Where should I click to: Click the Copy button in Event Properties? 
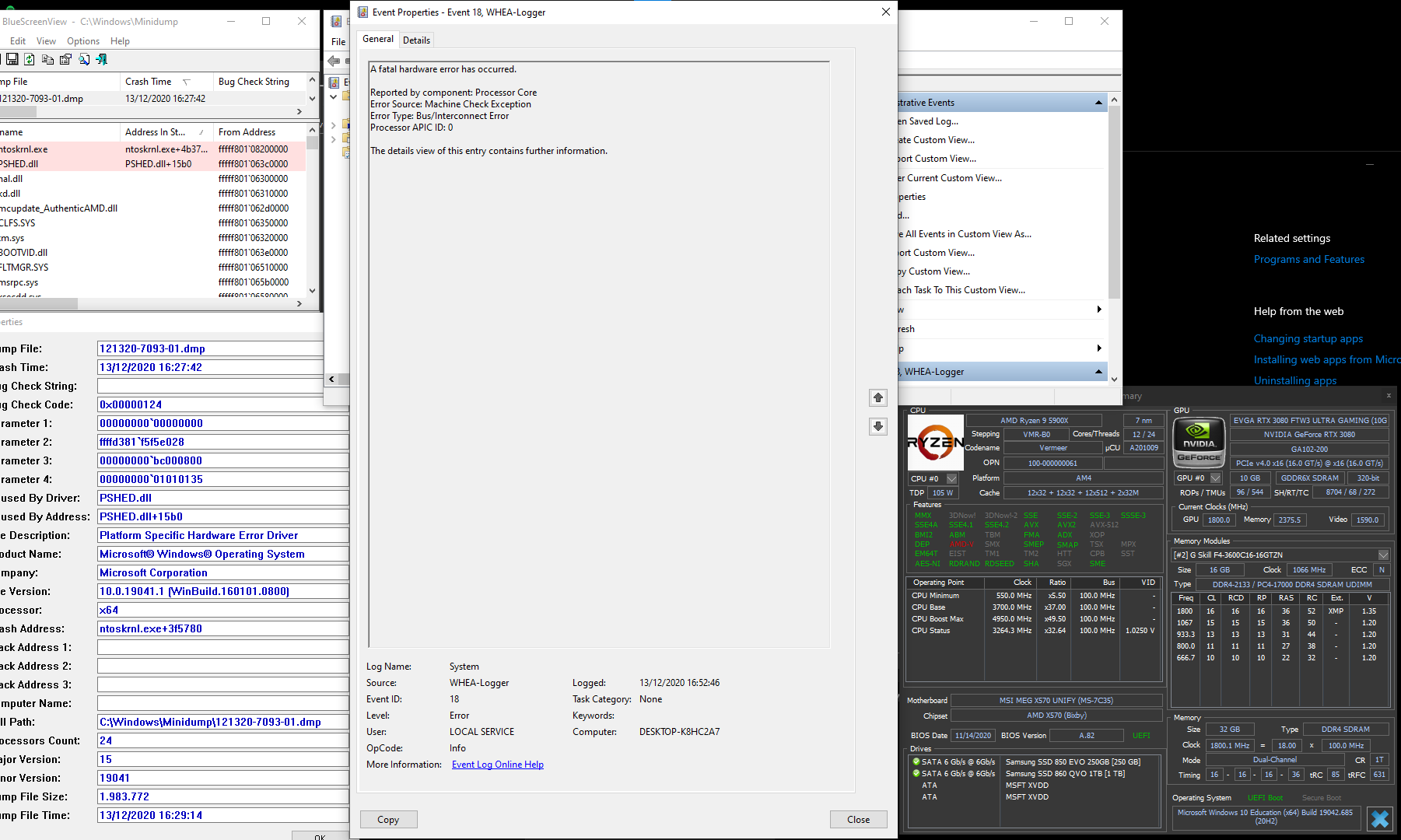click(388, 820)
